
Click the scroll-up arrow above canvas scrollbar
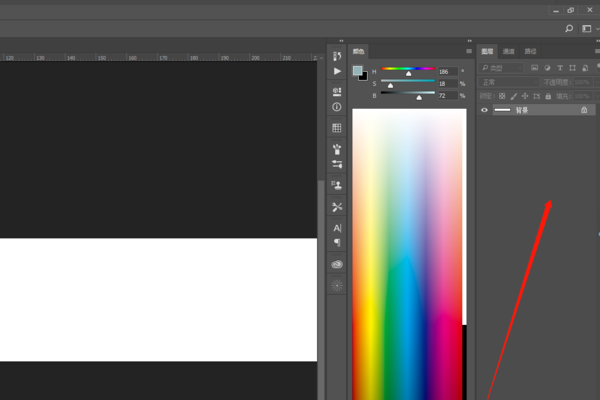coord(321,58)
